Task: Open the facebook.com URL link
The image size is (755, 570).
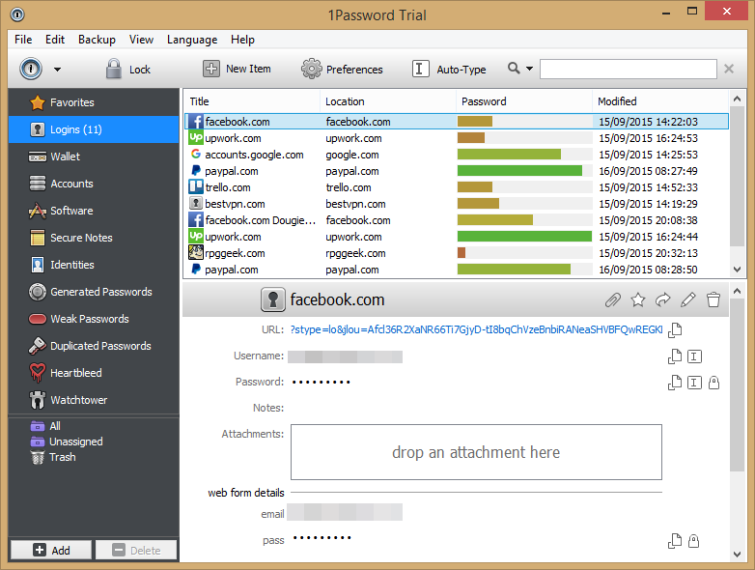Action: pos(476,330)
